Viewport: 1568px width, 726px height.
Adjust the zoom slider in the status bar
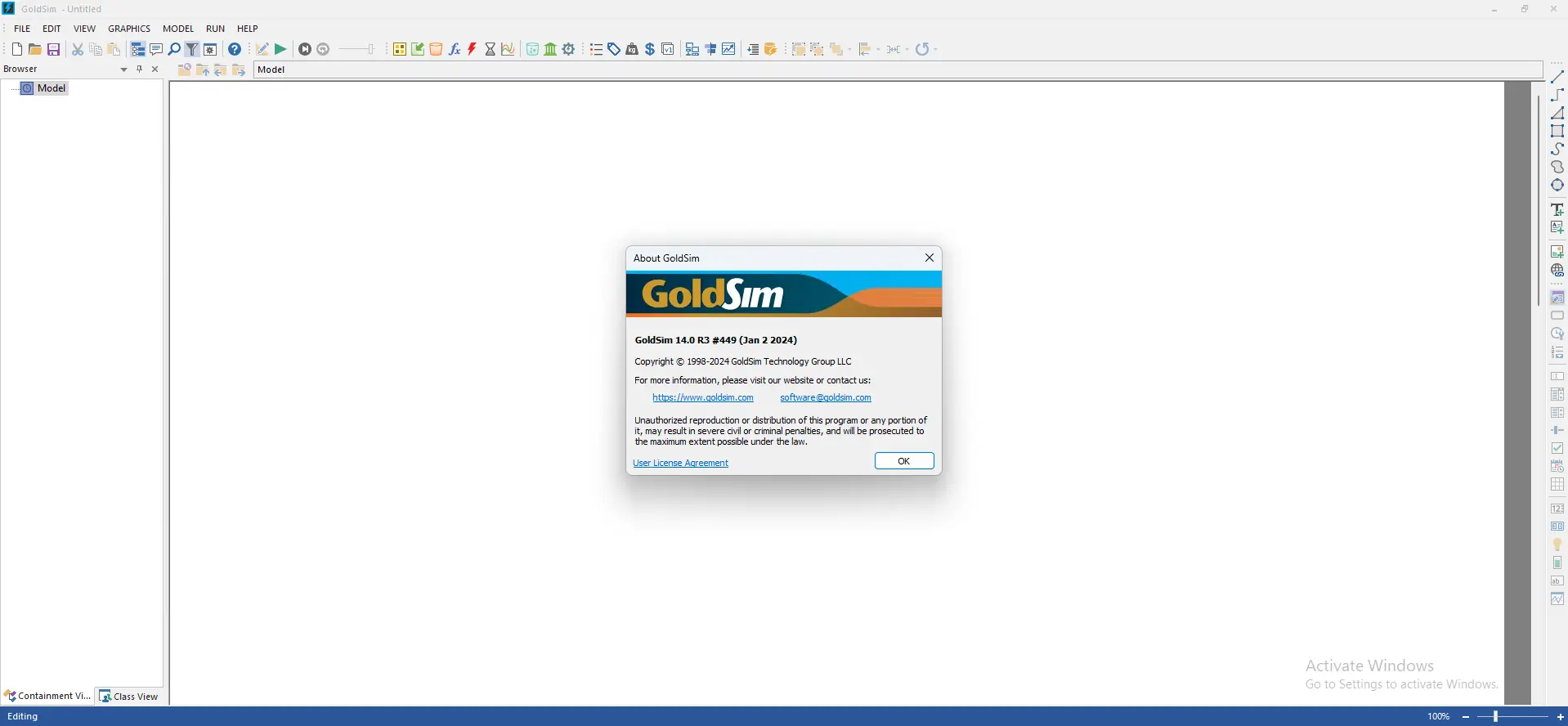tap(1513, 717)
